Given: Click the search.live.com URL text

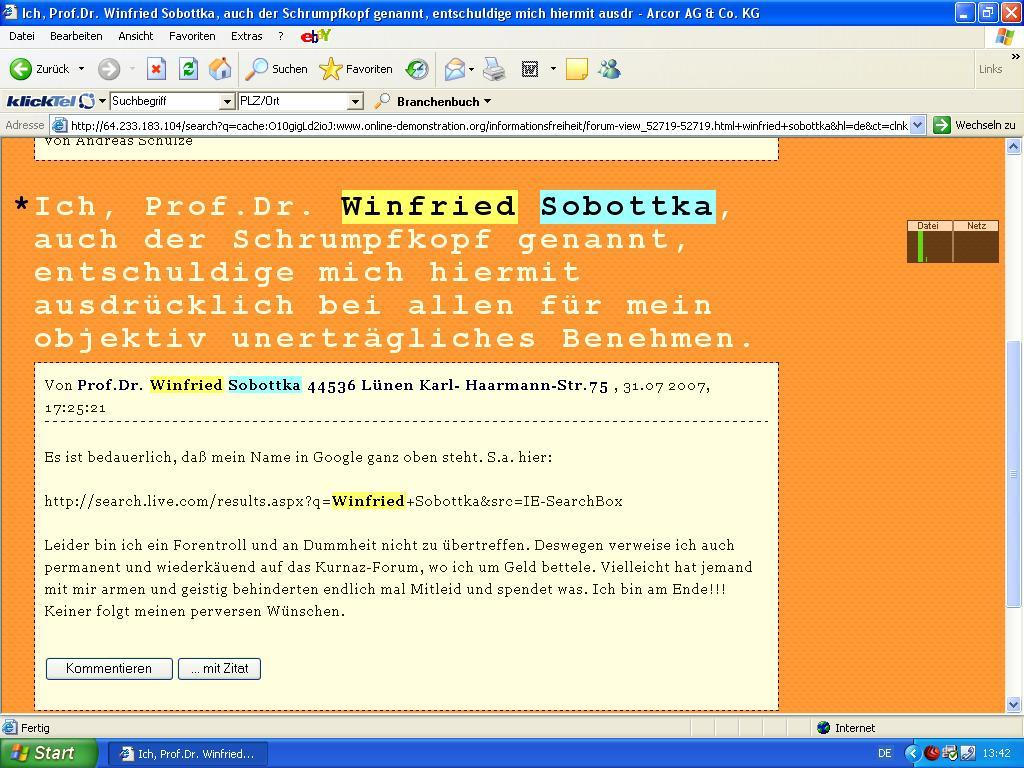Looking at the screenshot, I should (x=334, y=502).
